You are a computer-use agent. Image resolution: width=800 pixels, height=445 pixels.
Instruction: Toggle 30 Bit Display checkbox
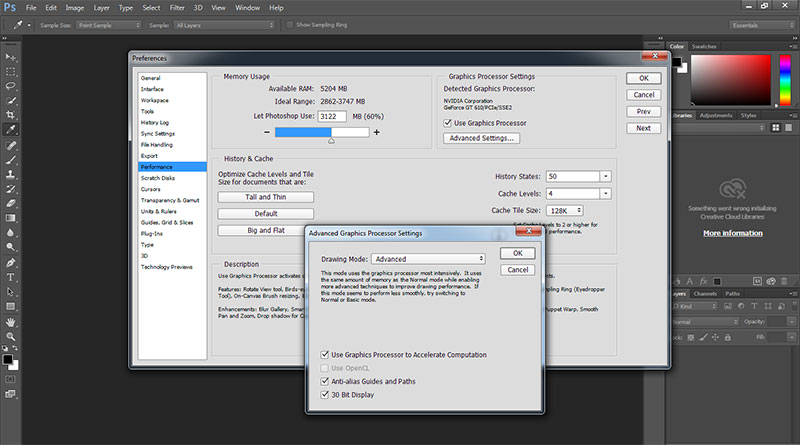324,394
